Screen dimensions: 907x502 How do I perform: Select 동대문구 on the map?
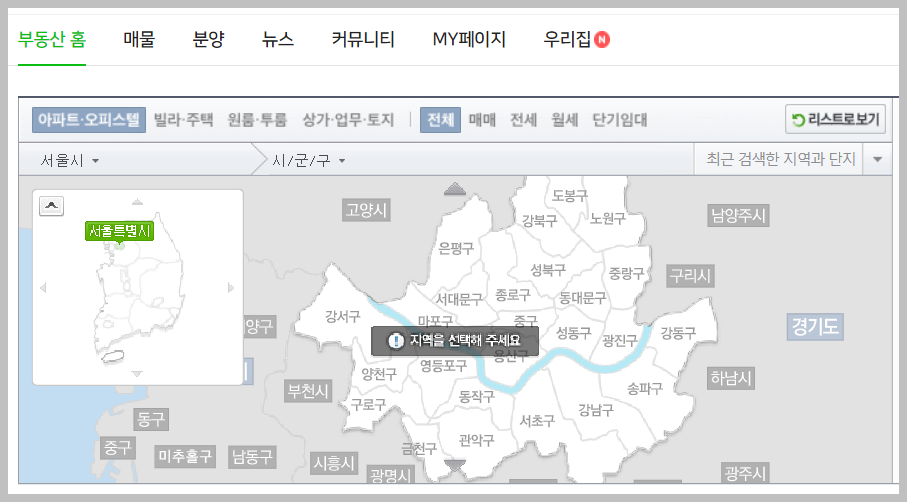[582, 298]
